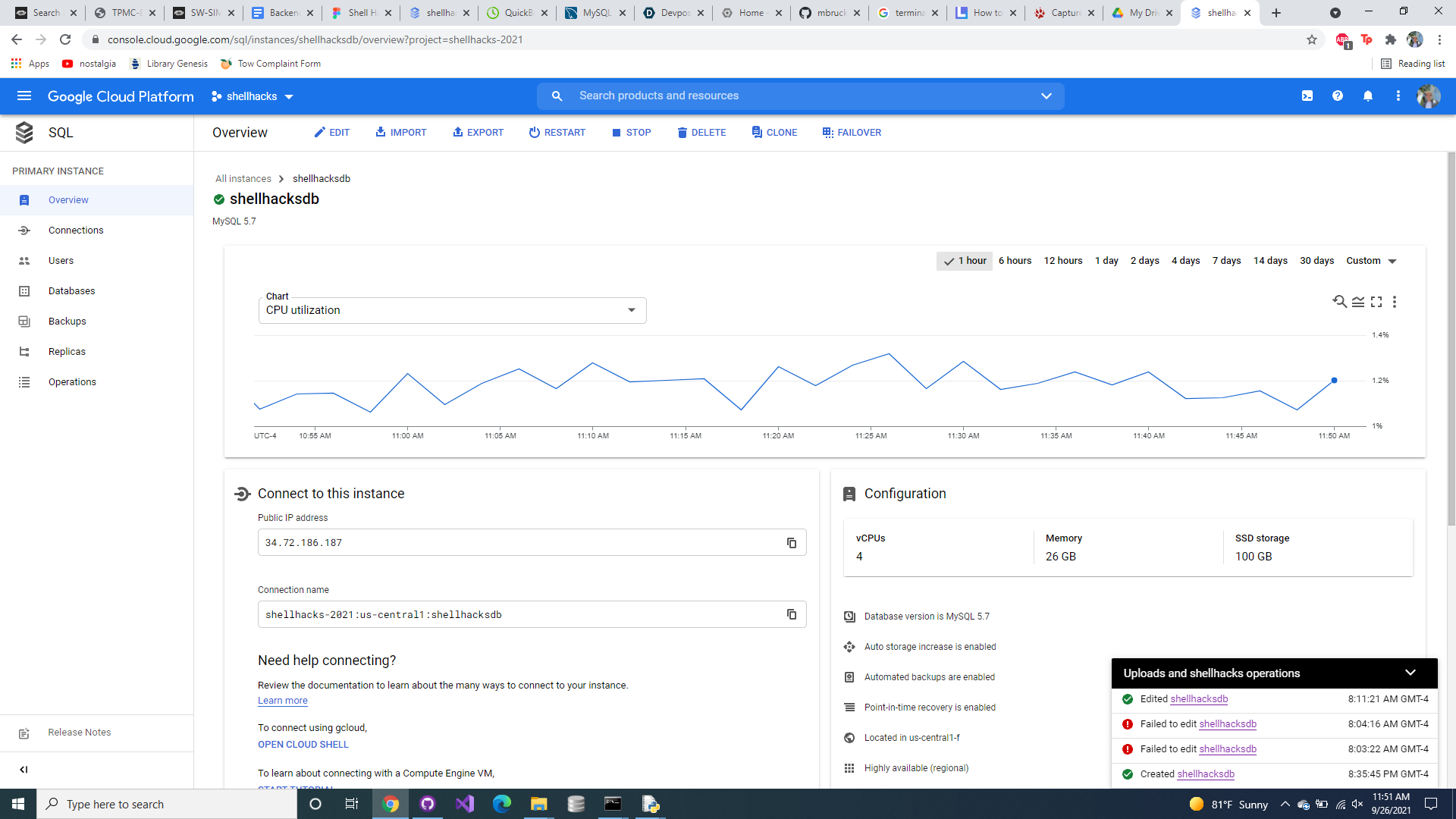This screenshot has width=1456, height=819.
Task: Collapse the operations notification panel
Action: pos(1410,673)
